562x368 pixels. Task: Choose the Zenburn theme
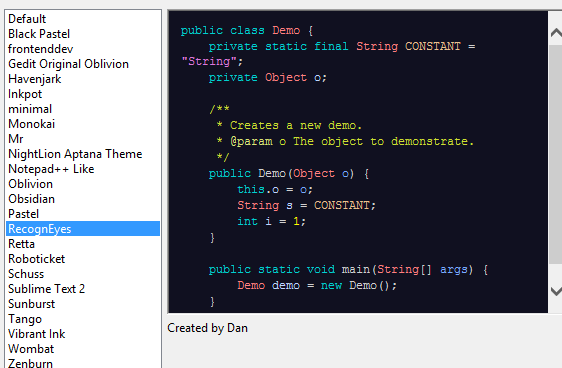click(83, 363)
